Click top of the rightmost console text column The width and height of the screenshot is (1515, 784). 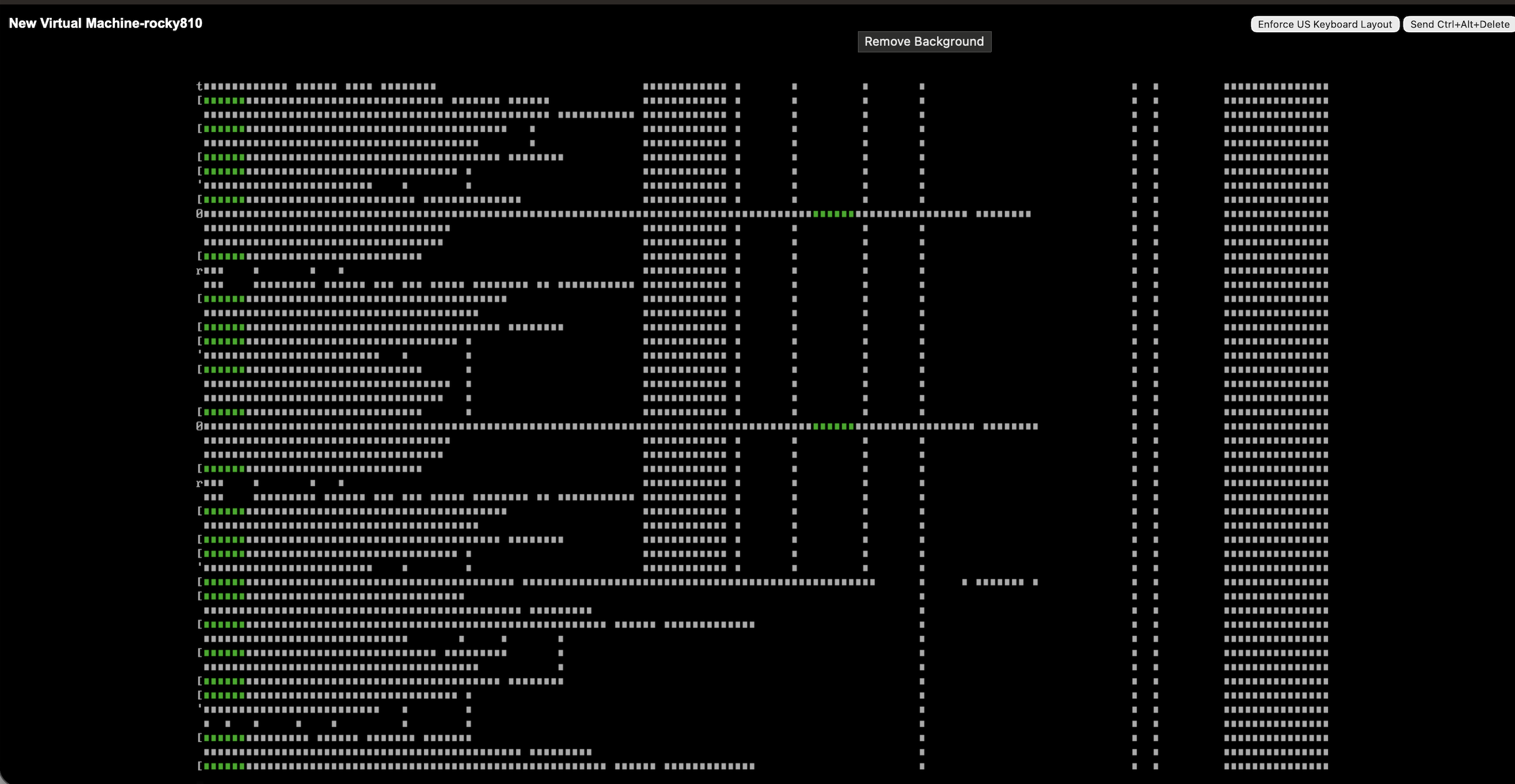point(1276,86)
